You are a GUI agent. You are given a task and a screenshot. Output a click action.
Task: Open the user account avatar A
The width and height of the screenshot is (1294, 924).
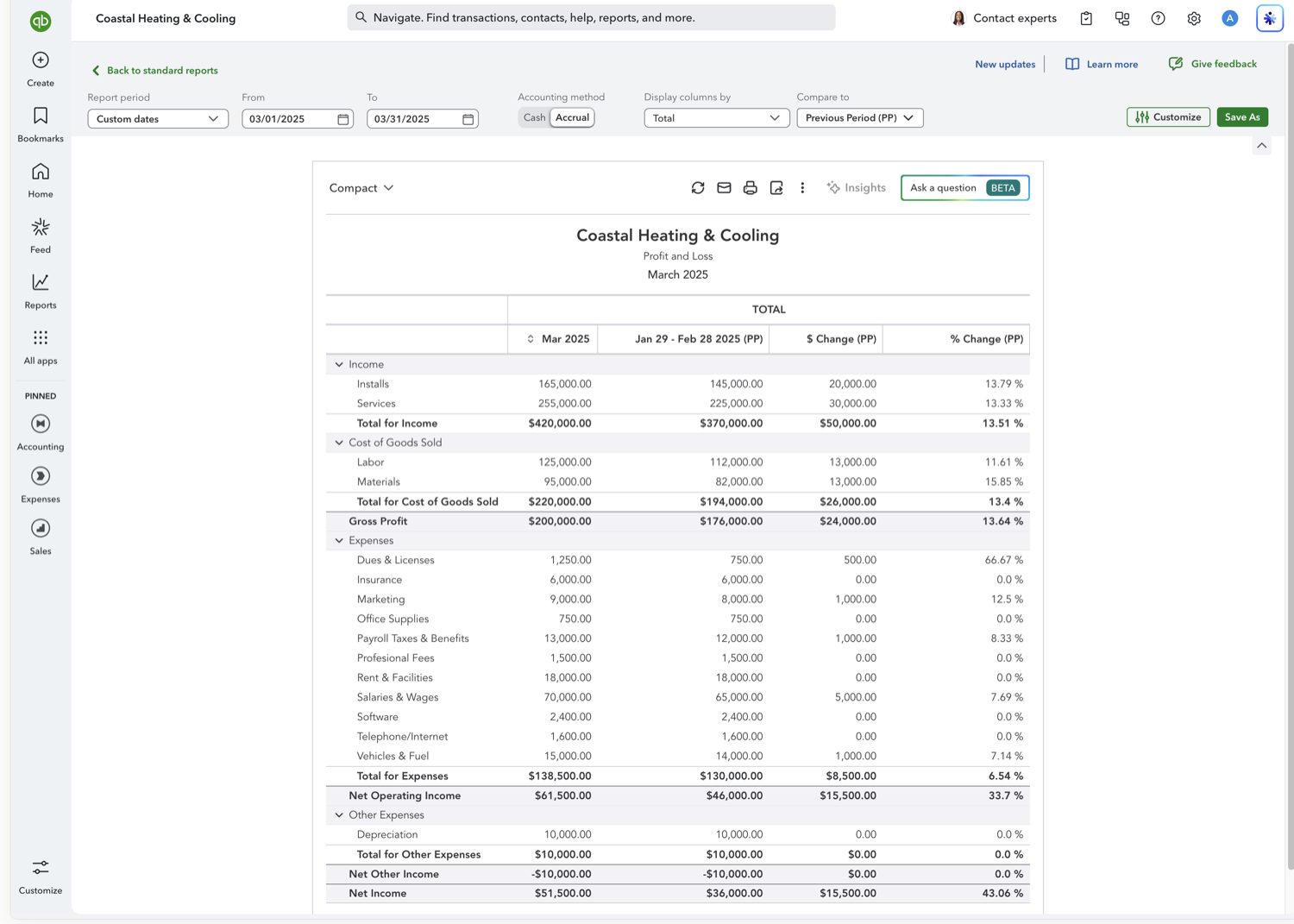pos(1230,18)
